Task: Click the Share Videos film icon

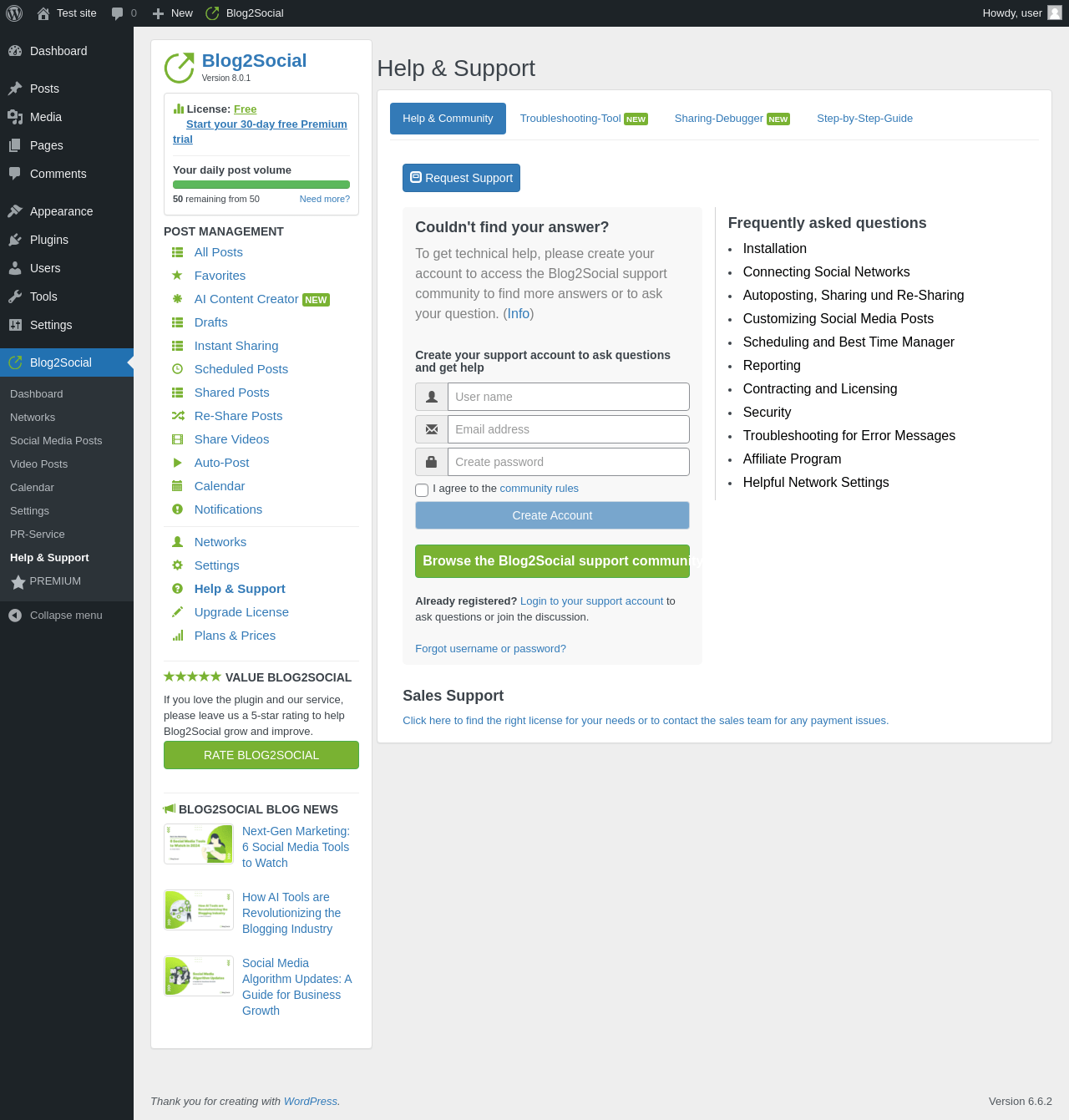Action: (x=177, y=439)
